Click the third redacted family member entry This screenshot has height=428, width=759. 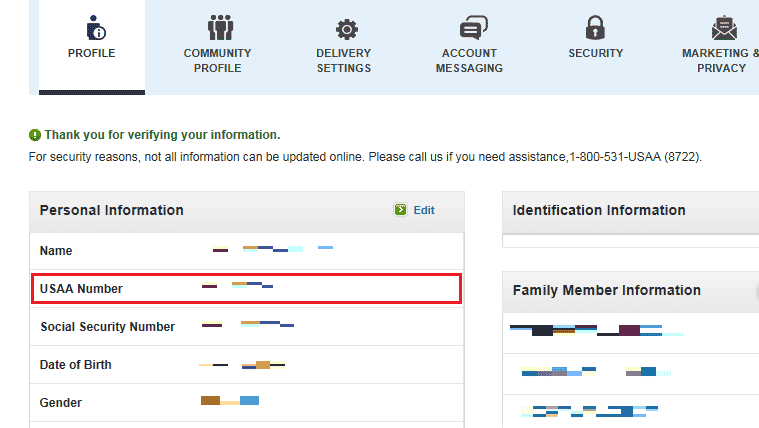click(x=590, y=412)
